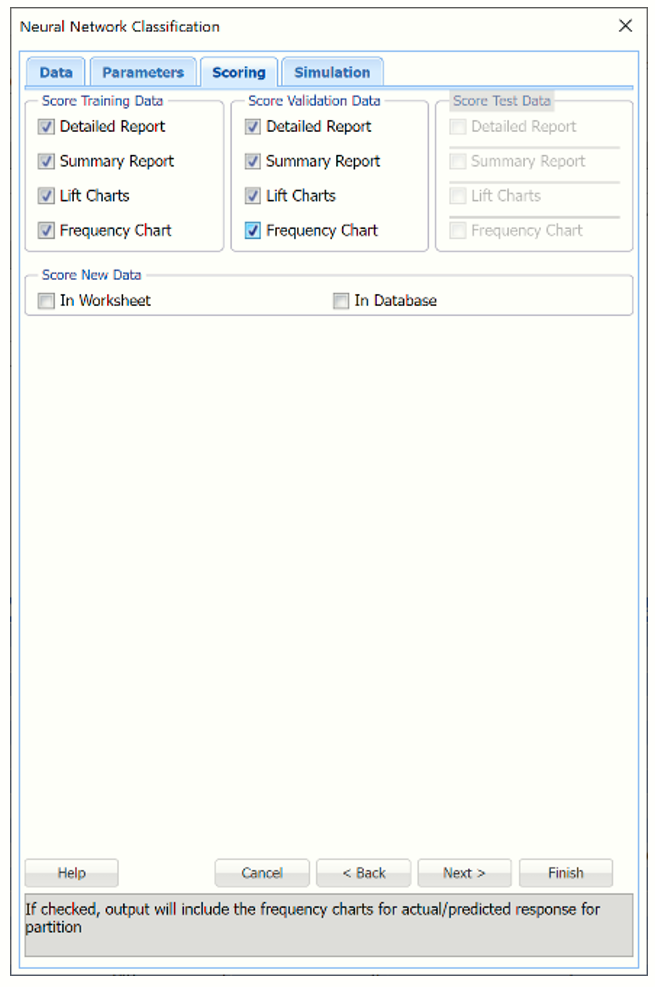Click the Cancel button
Screen dimensions: 655x987
click(262, 873)
